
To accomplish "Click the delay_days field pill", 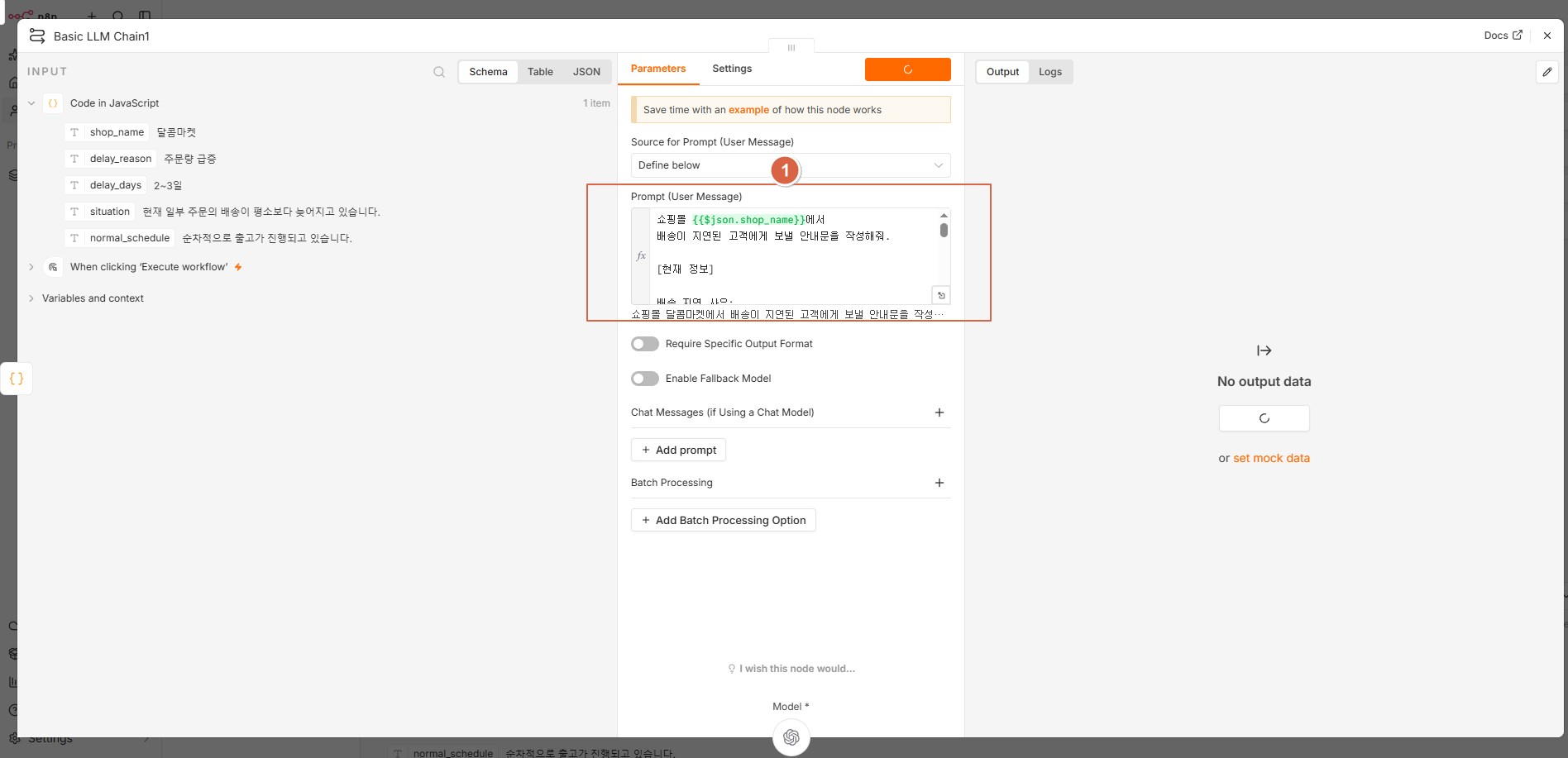I will pos(107,185).
